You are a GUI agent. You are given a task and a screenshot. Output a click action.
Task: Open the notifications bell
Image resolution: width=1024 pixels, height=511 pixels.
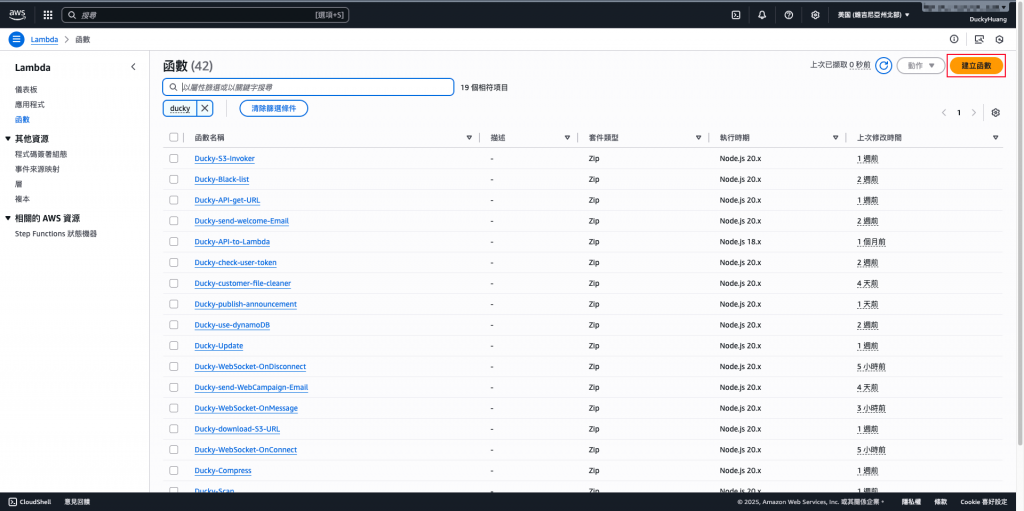pyautogui.click(x=762, y=15)
